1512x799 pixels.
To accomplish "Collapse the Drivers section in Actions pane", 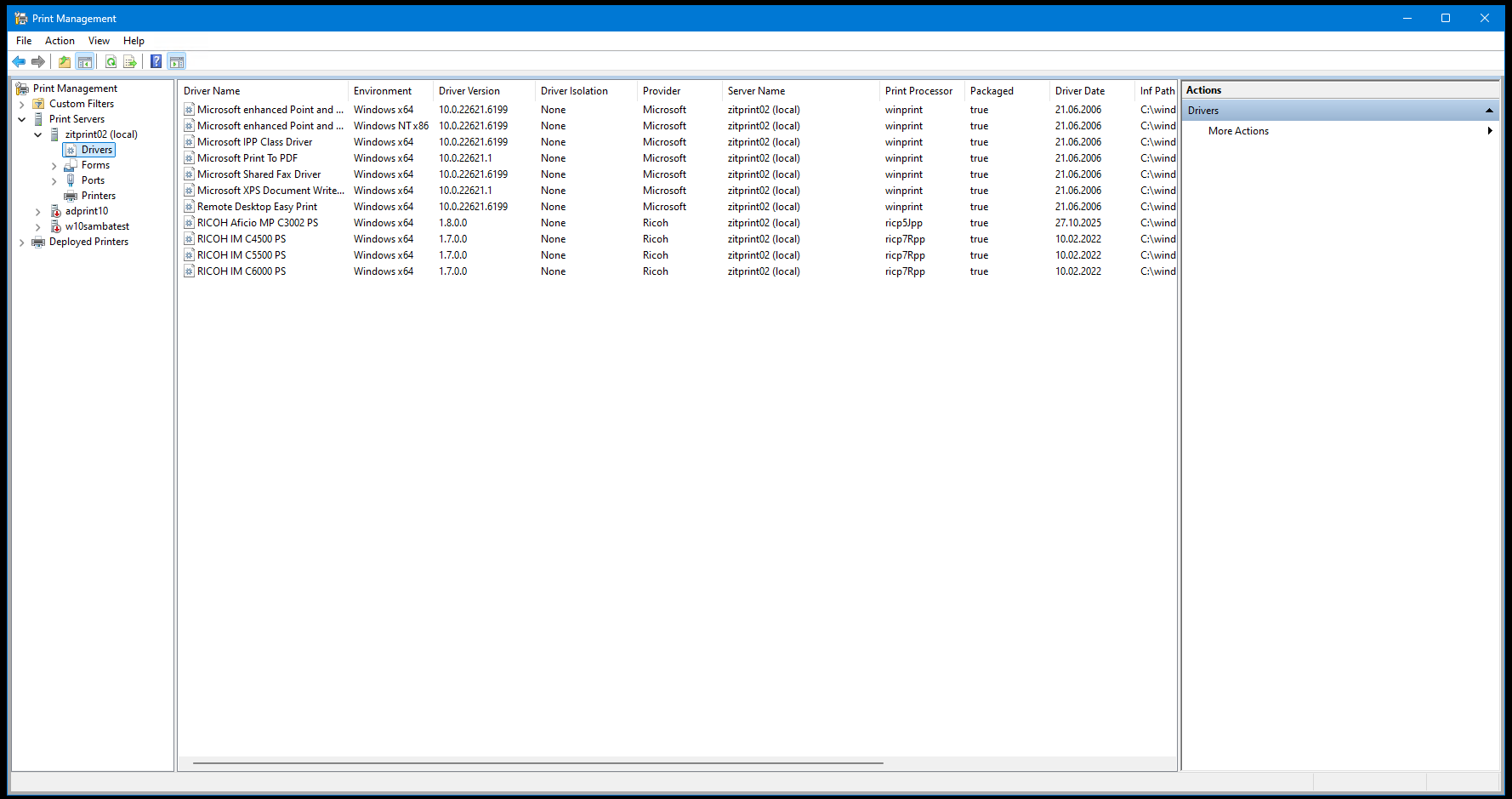I will [1489, 111].
